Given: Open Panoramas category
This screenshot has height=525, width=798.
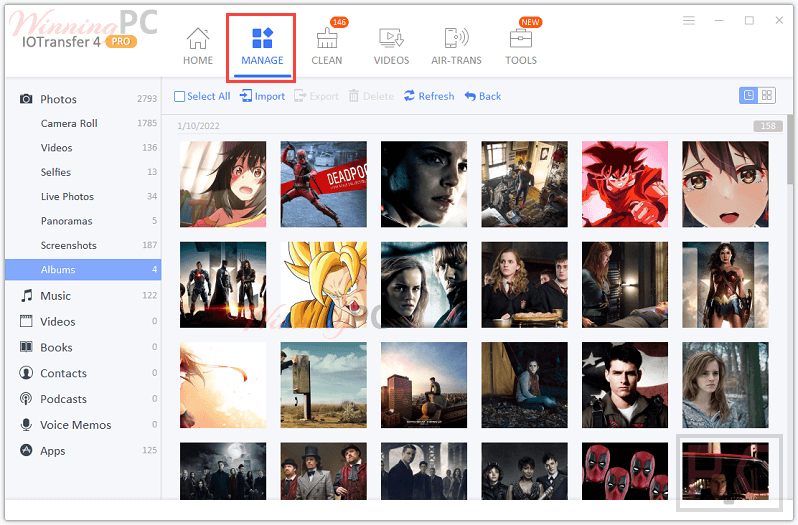Looking at the screenshot, I should tap(83, 221).
